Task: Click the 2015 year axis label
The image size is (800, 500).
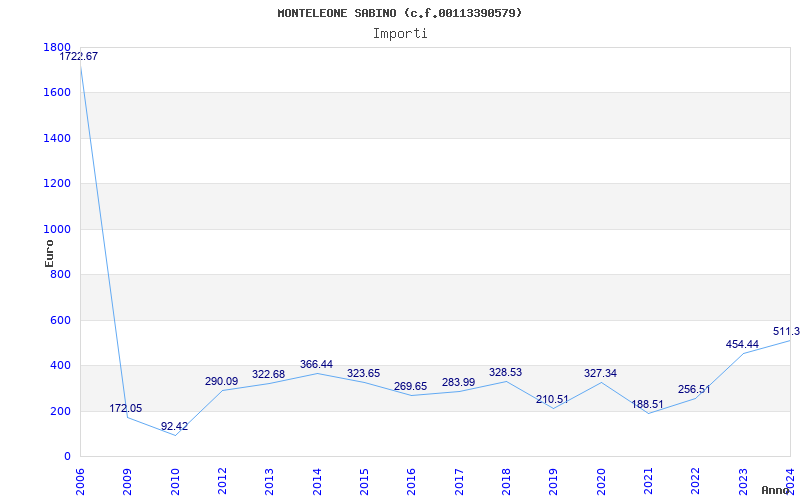Action: (364, 482)
